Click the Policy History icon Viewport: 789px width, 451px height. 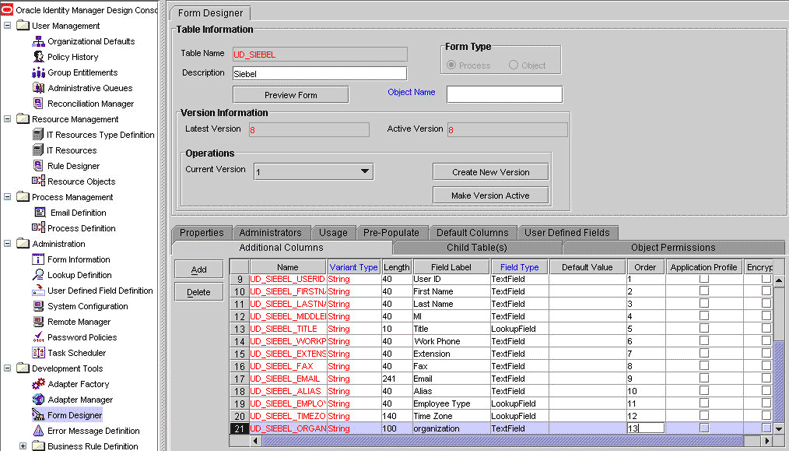pos(39,57)
